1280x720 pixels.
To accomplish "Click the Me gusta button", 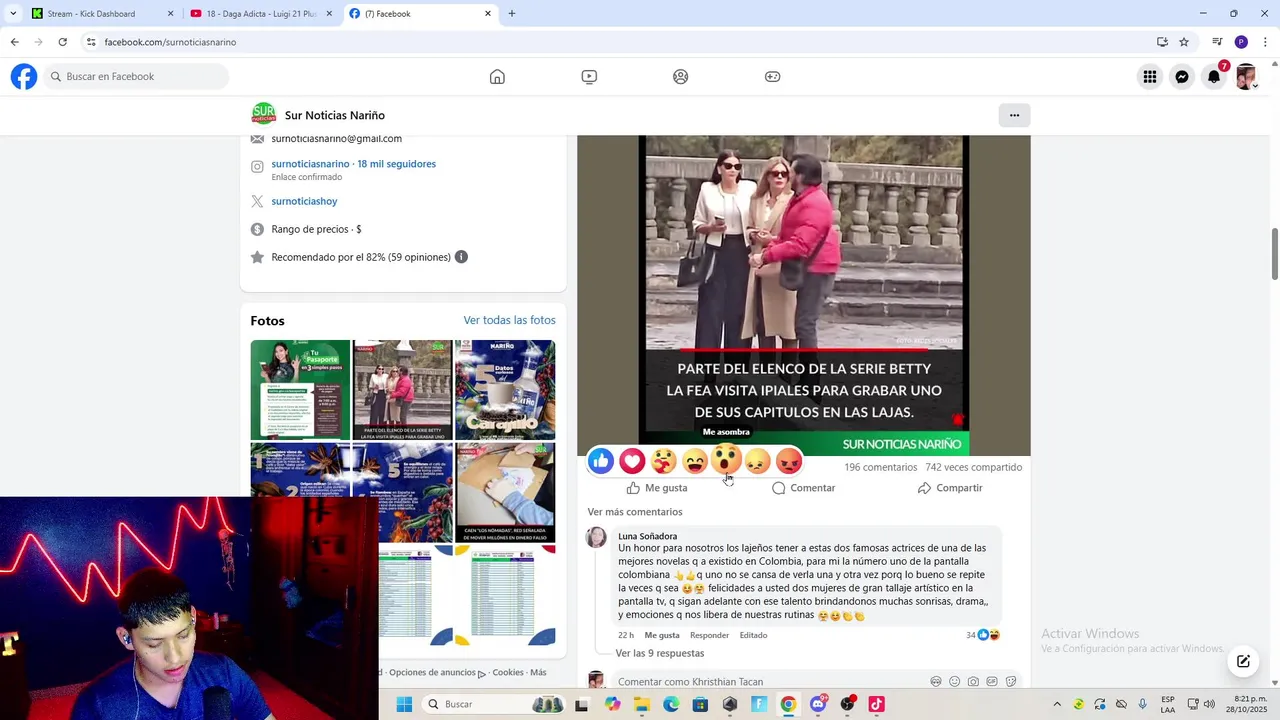I will click(x=657, y=488).
